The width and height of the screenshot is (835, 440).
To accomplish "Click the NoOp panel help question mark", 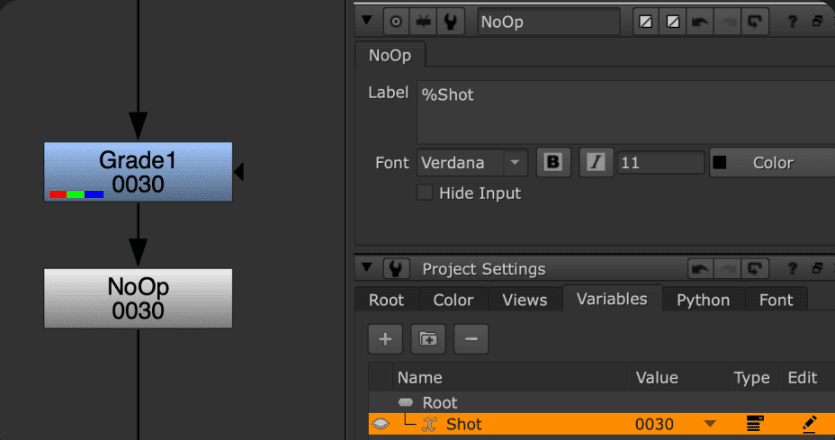I will (790, 21).
